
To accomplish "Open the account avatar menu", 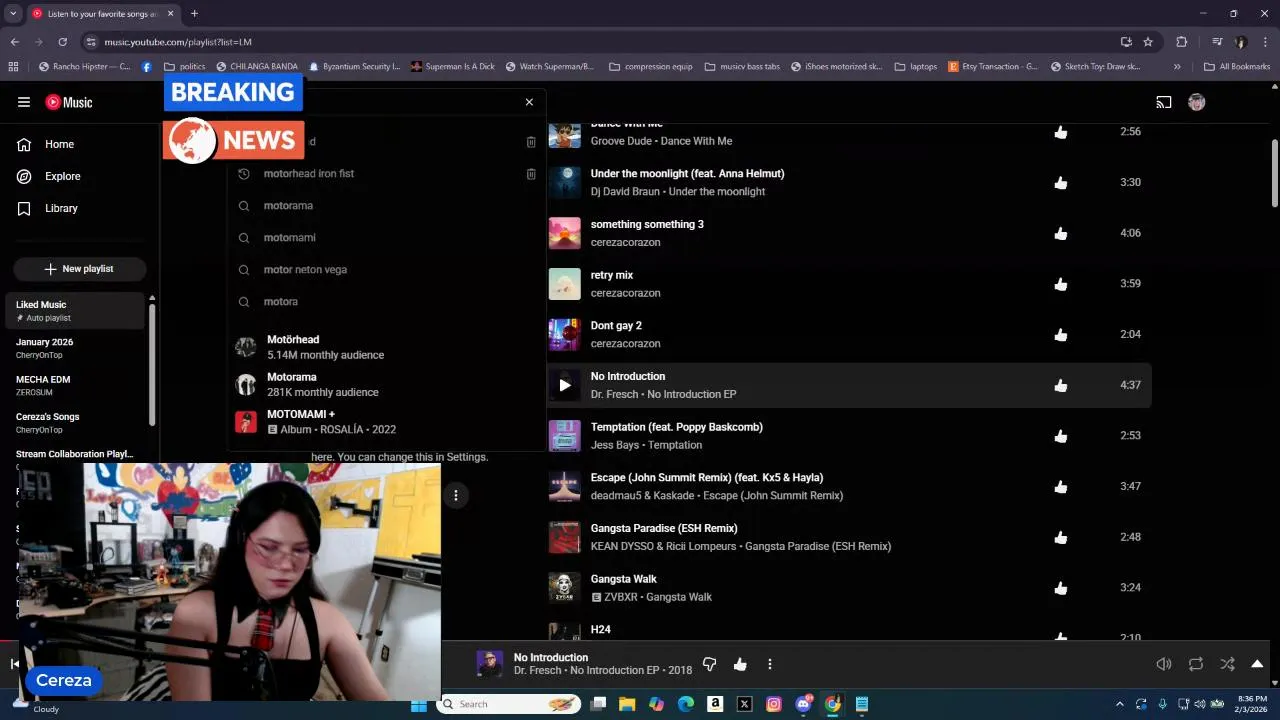I will tap(1196, 102).
